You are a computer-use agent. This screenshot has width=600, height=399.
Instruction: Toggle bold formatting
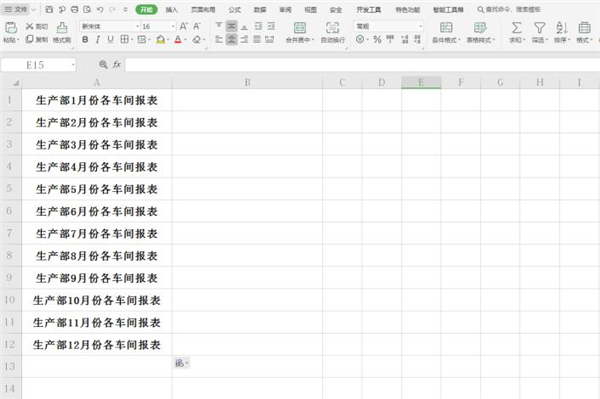(85, 40)
